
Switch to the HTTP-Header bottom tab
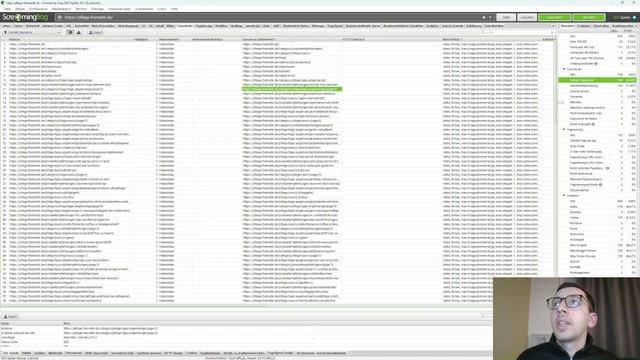tap(174, 353)
